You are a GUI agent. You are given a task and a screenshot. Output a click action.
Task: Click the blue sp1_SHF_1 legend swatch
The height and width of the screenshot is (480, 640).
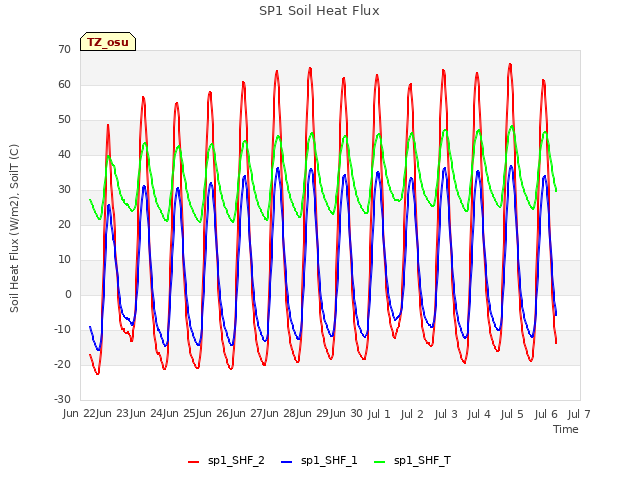287,462
